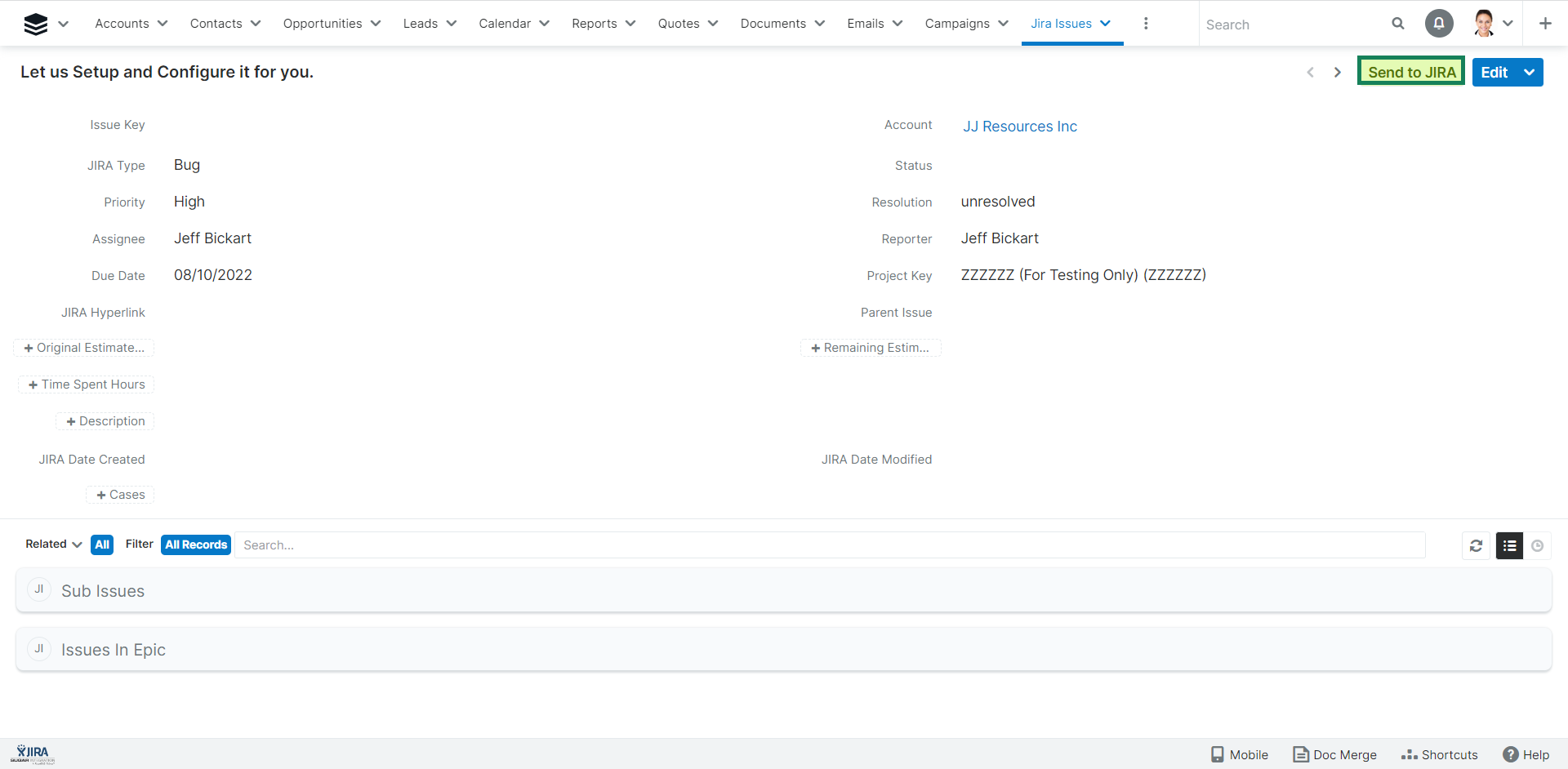Open the three-dot more modules menu
Screen dimensions: 1568x769
1146,24
